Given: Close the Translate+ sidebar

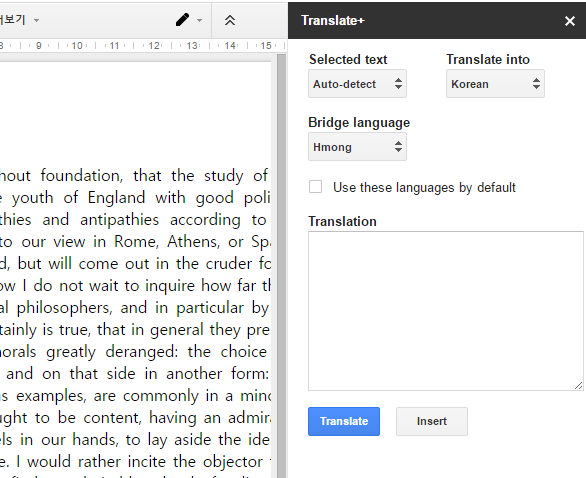Looking at the screenshot, I should tap(570, 21).
